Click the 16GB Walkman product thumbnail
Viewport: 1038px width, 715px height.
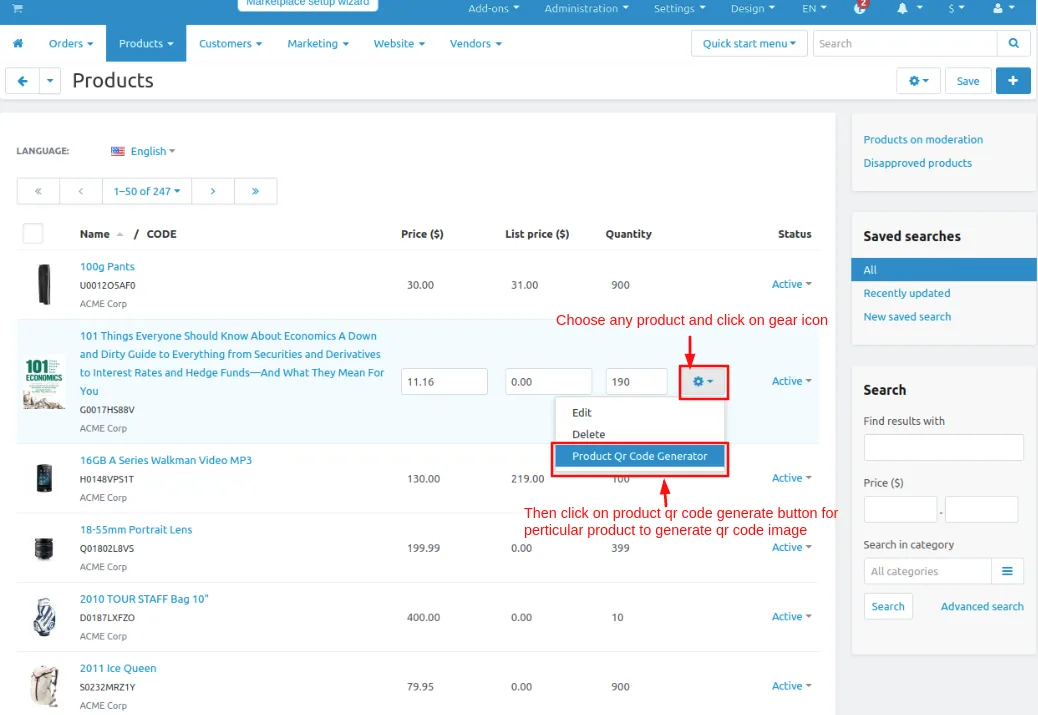[x=44, y=478]
